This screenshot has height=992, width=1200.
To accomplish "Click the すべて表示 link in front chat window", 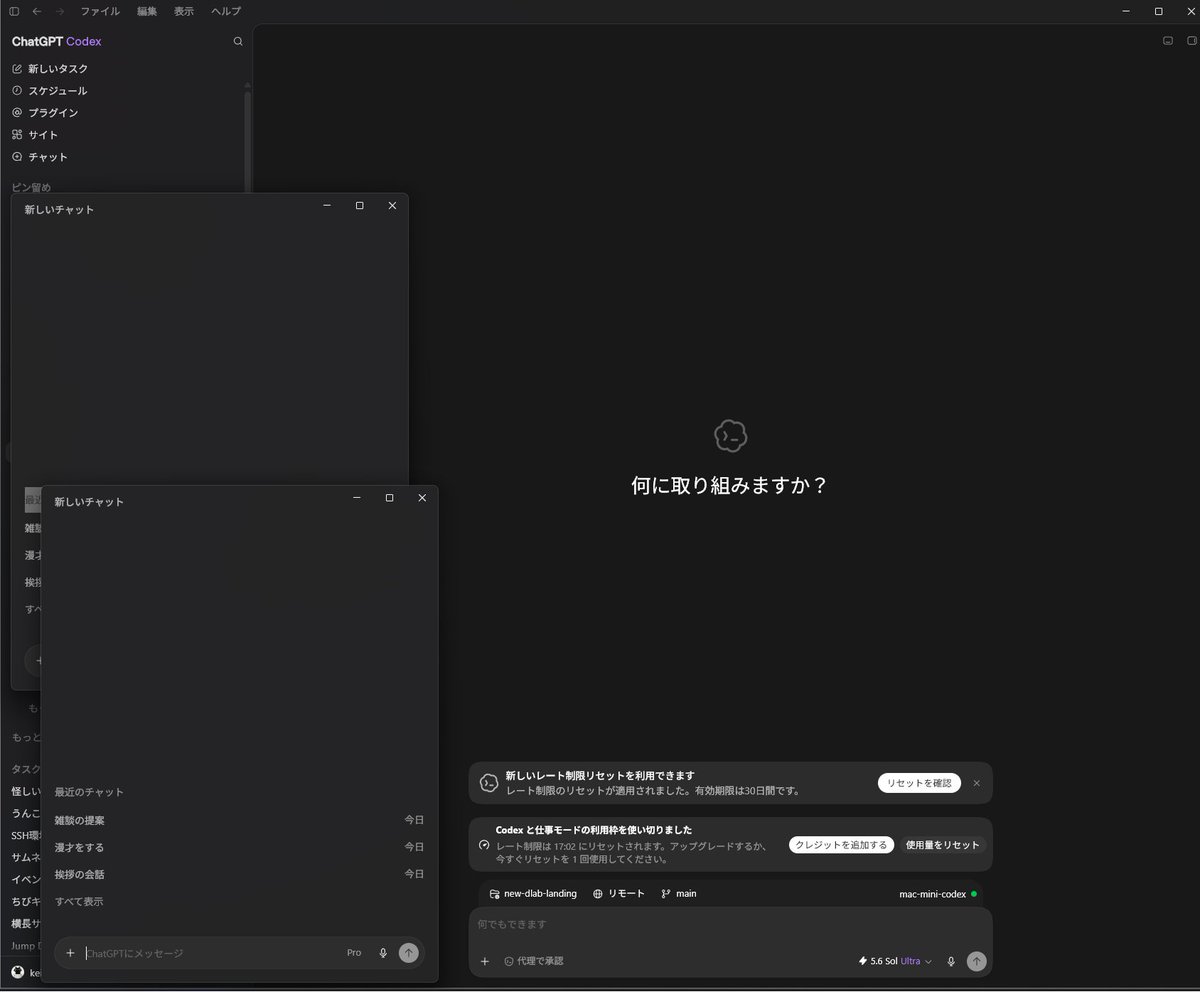I will coord(79,902).
